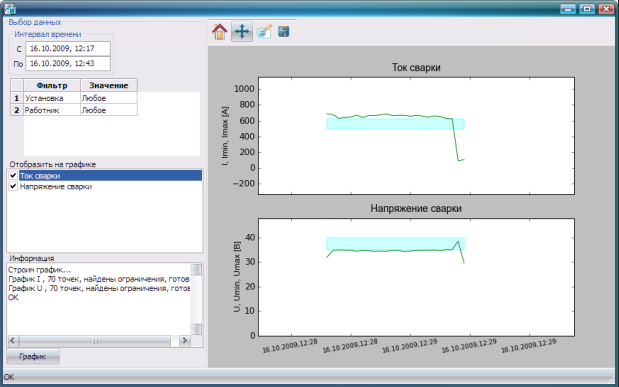Uncheck the Напряжение сварки checkbox
Viewport: 619px width, 387px height.
tap(13, 186)
